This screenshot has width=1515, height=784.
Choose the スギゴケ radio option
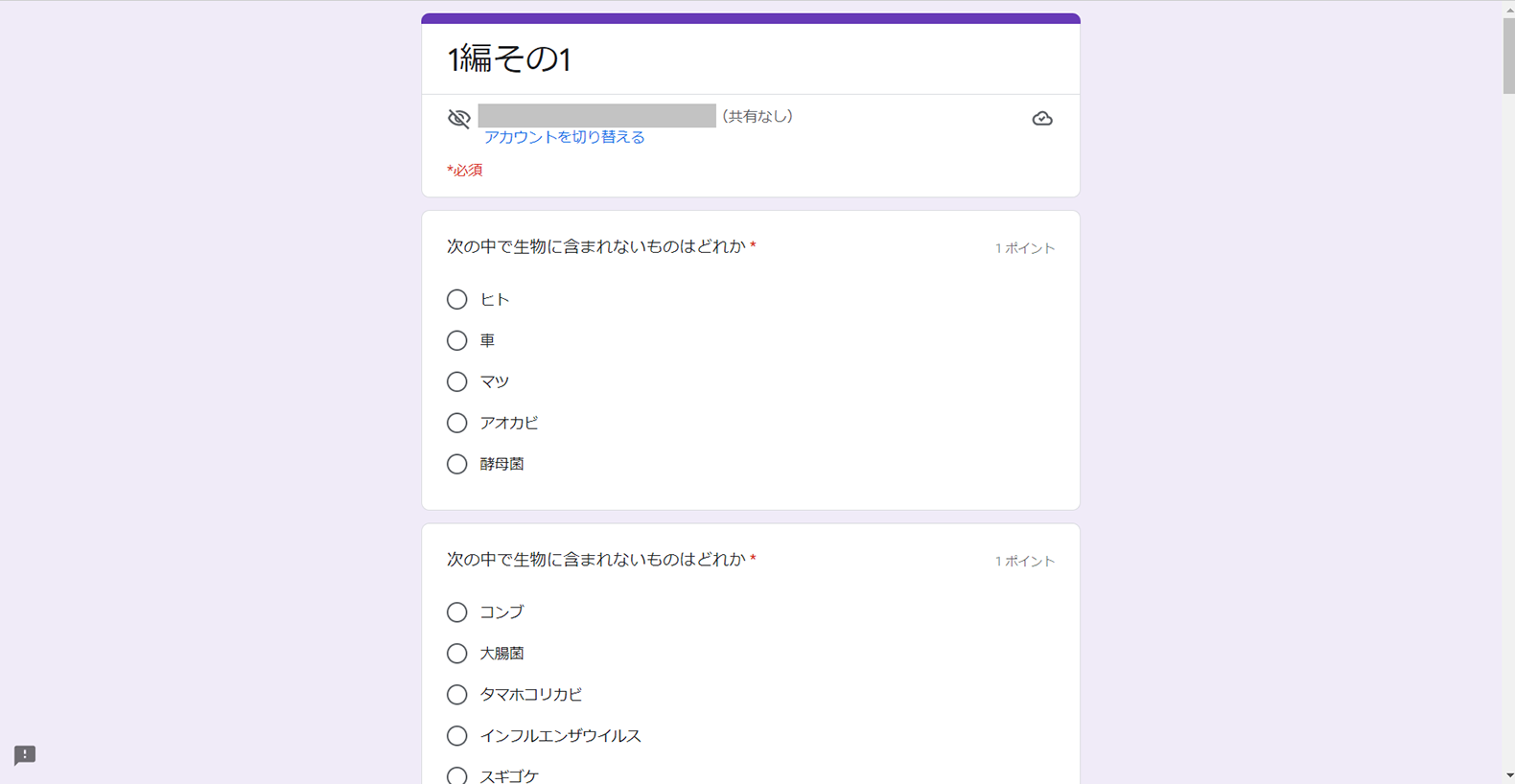(x=457, y=775)
